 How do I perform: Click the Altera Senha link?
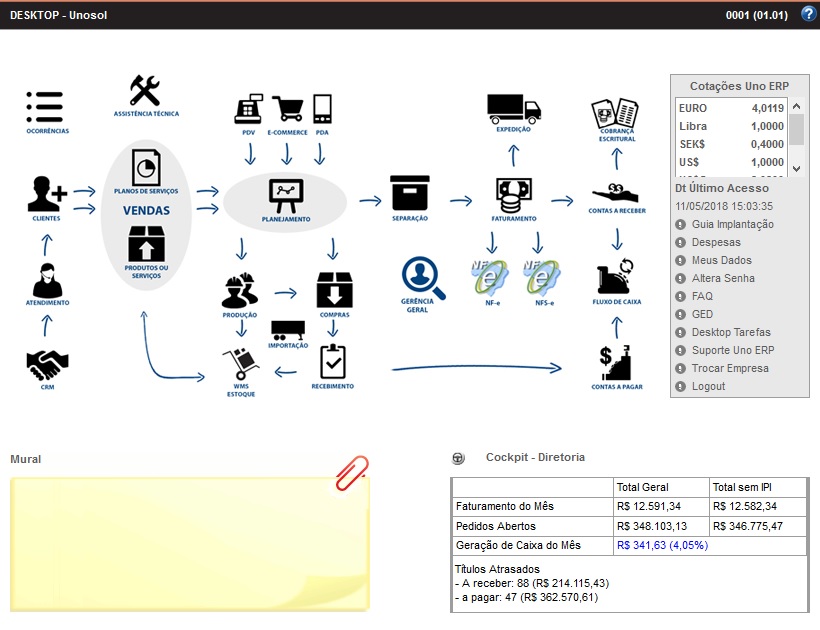[723, 279]
